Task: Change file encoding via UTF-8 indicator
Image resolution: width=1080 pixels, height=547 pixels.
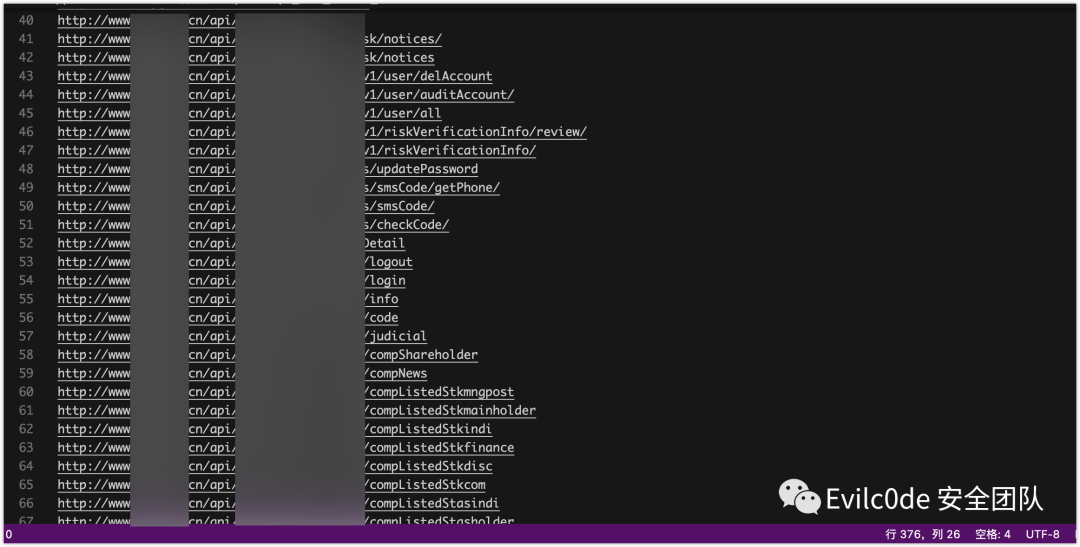Action: [x=1043, y=535]
